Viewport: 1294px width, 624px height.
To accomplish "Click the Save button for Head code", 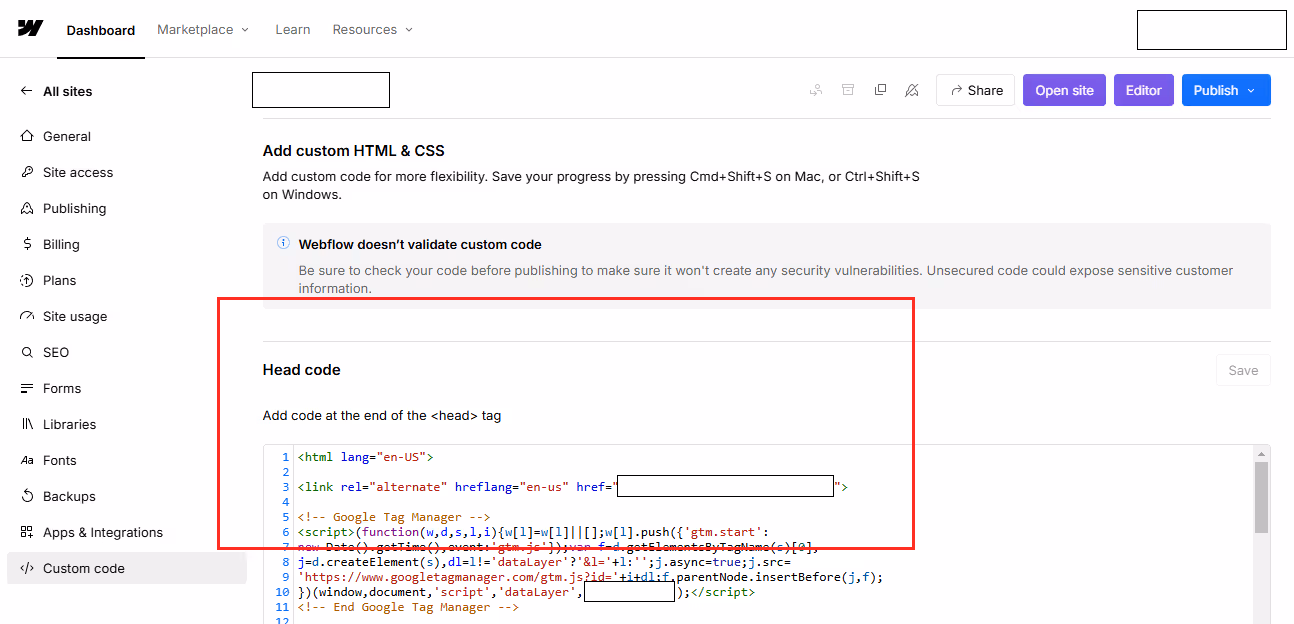I will [x=1243, y=370].
